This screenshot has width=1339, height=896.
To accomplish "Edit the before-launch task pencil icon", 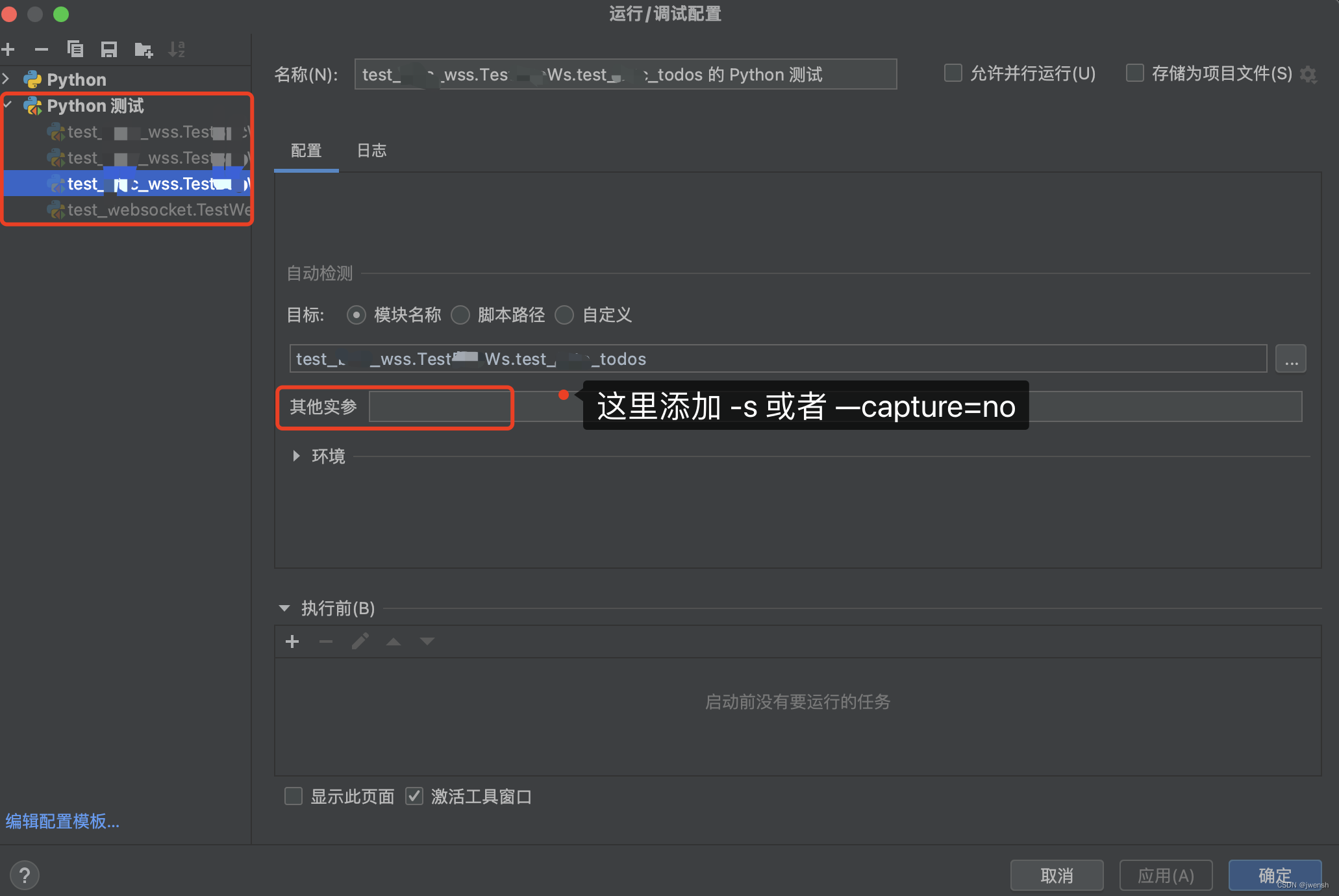I will click(x=360, y=641).
